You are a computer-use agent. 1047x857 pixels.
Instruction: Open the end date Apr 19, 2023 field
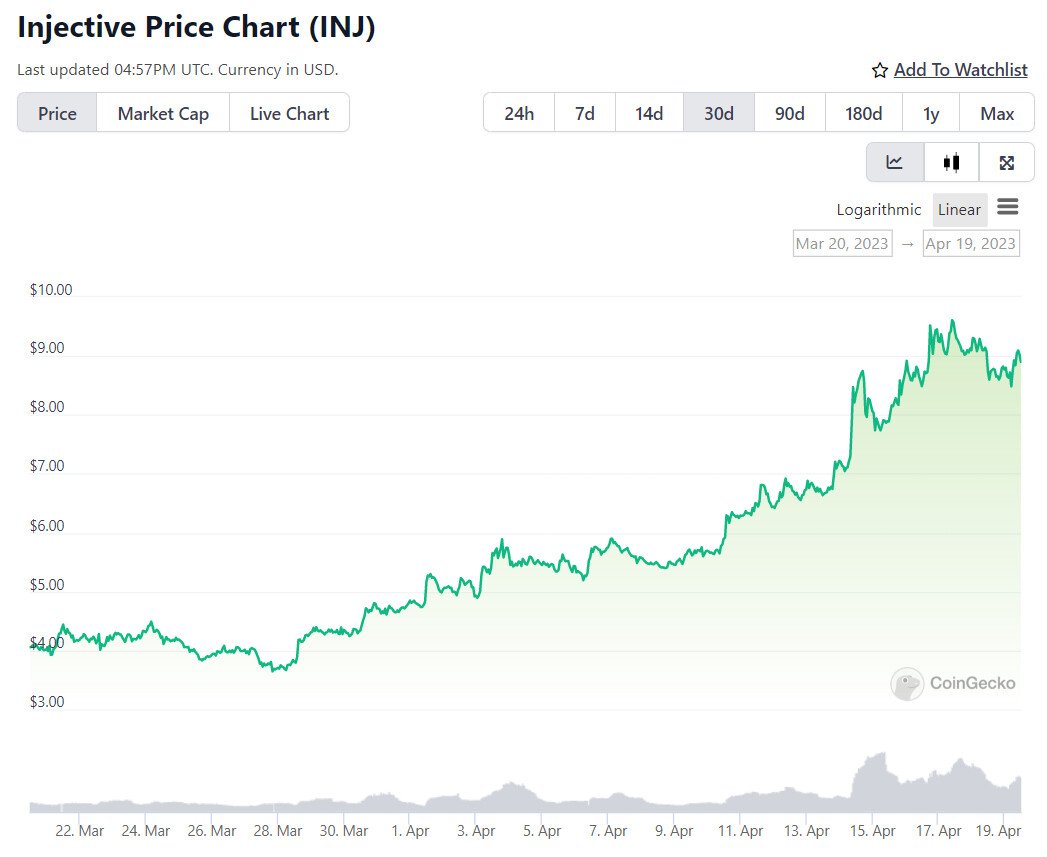(971, 243)
